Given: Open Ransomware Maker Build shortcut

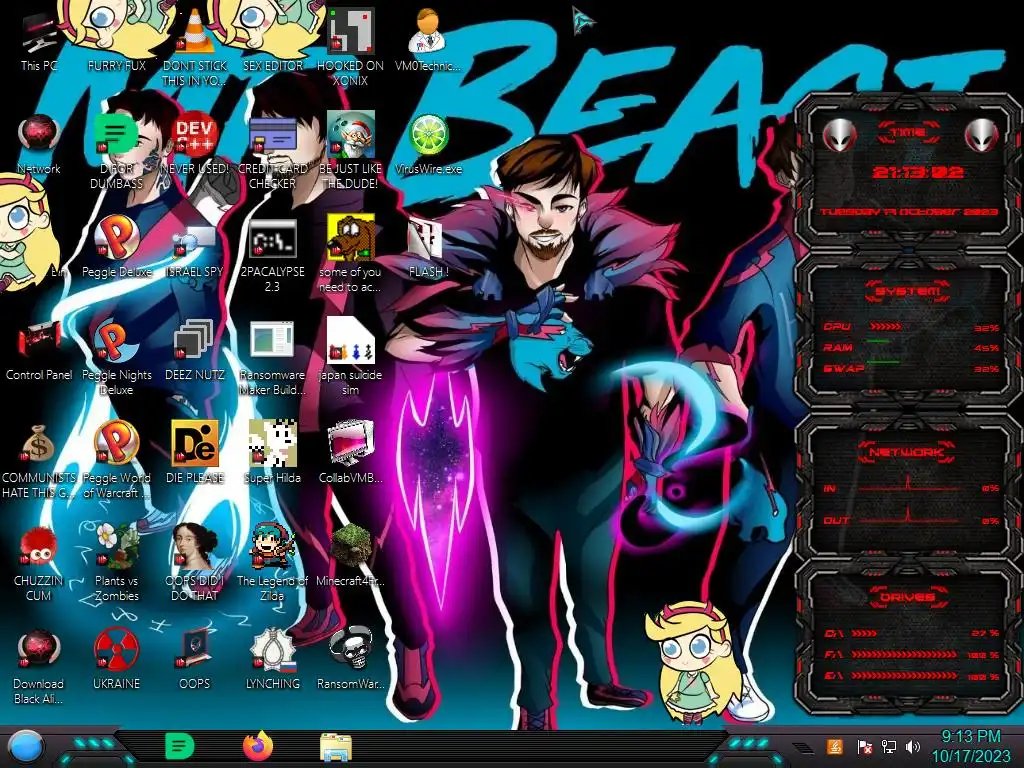Looking at the screenshot, I should tap(272, 341).
